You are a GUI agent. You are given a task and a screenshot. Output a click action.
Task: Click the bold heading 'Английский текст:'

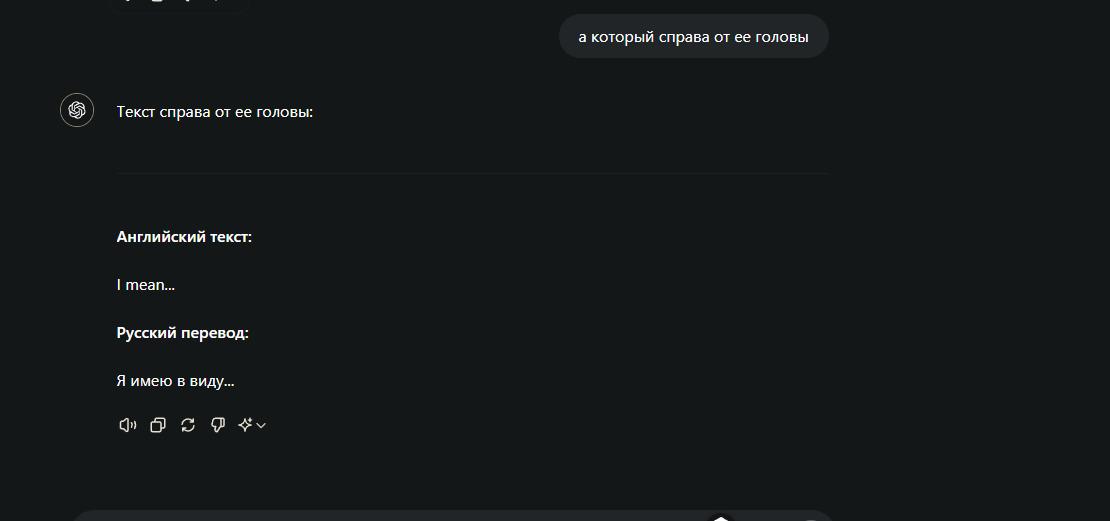[184, 237]
